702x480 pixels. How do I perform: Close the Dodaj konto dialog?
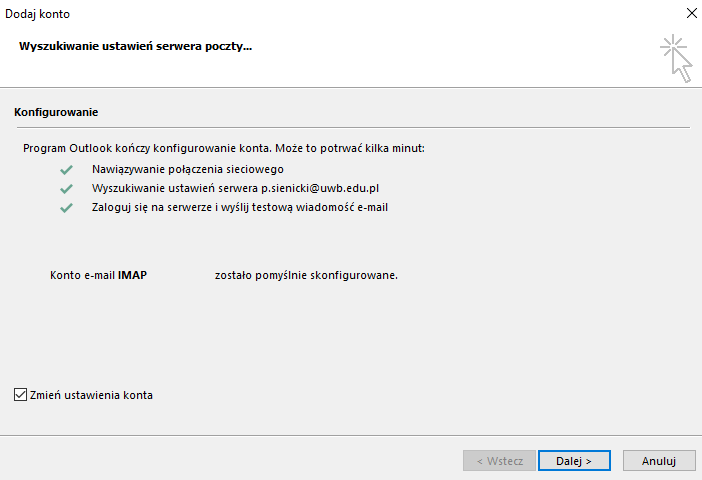tap(691, 13)
